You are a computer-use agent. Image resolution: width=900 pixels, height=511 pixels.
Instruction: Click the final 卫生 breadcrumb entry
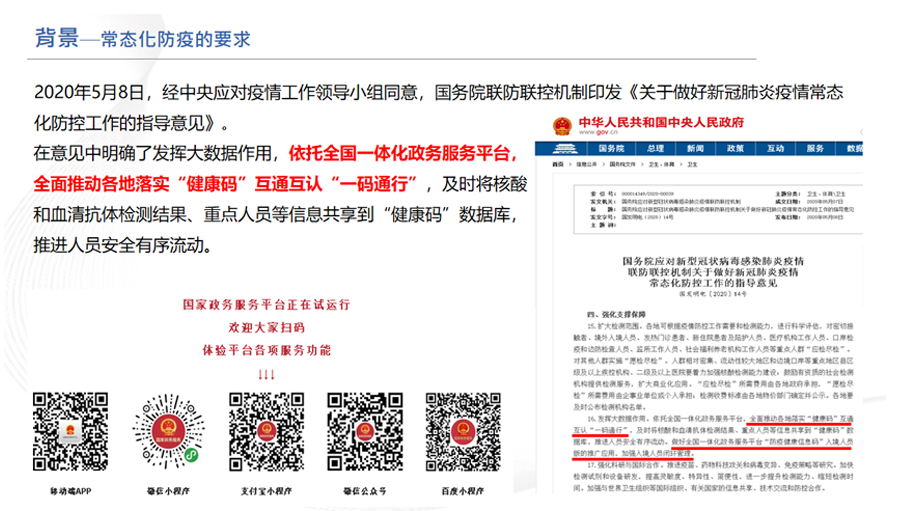[692, 165]
